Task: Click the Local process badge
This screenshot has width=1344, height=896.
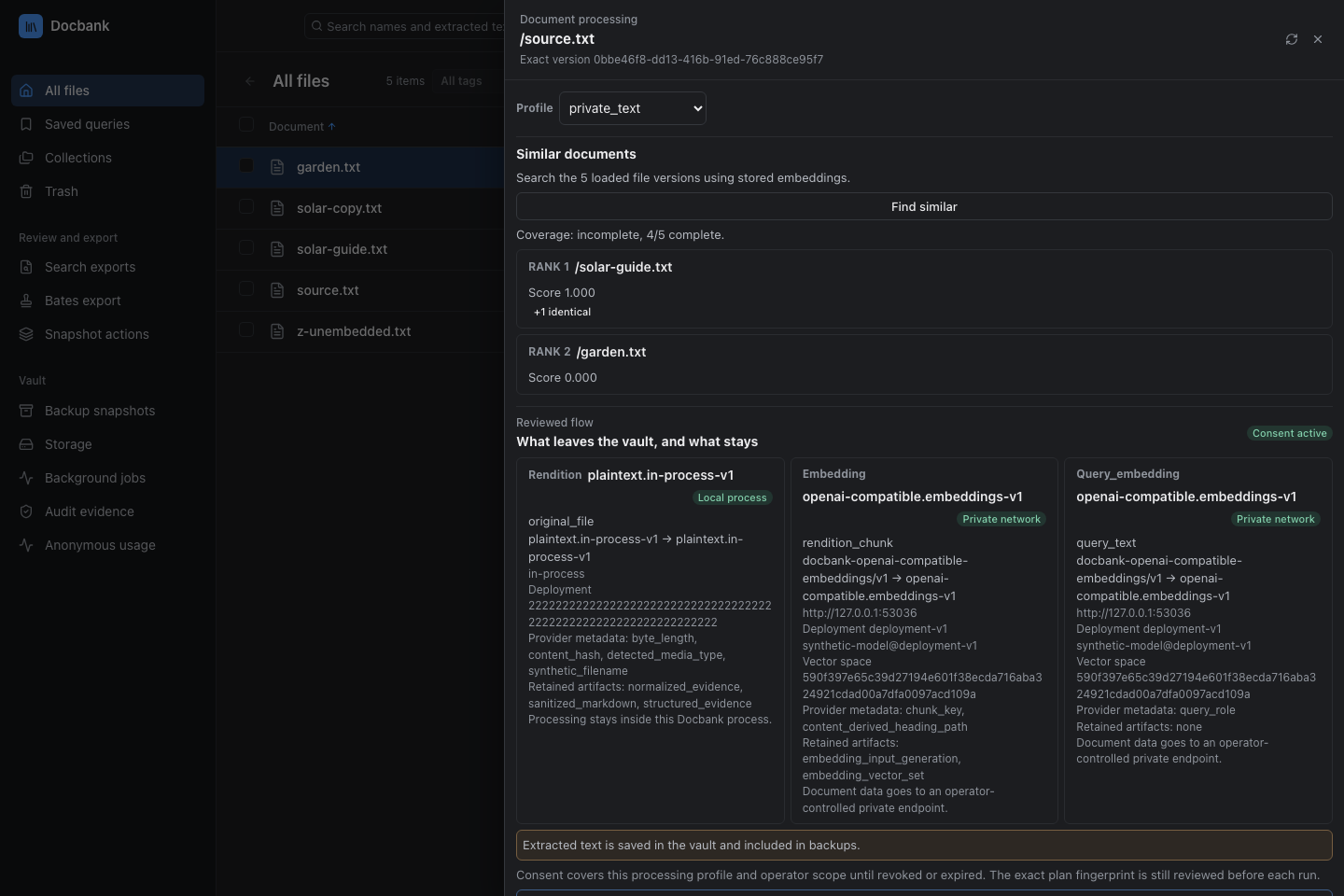Action: (732, 497)
